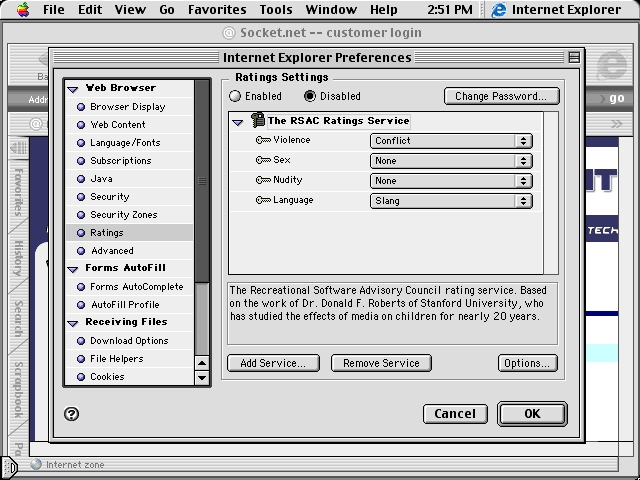
Task: Select AutoFill Profile in the category list
Action: 129,305
